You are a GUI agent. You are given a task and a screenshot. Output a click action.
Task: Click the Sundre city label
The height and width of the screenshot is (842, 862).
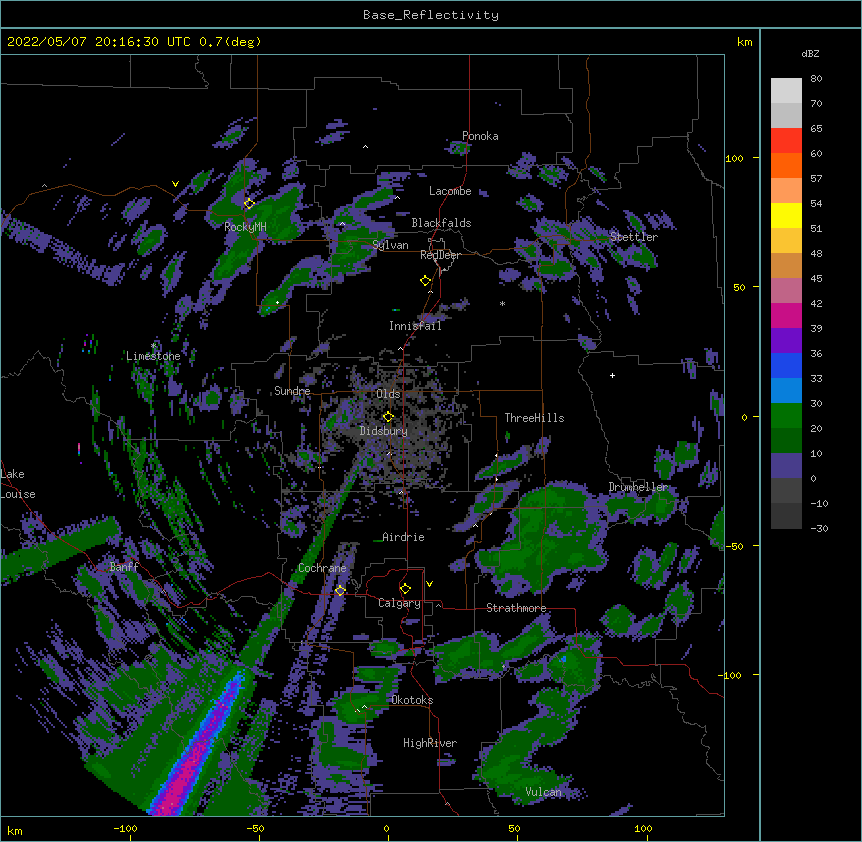292,391
